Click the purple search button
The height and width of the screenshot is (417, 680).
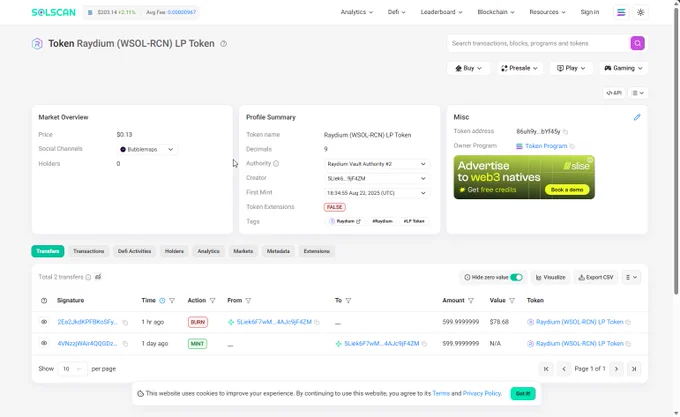[638, 43]
